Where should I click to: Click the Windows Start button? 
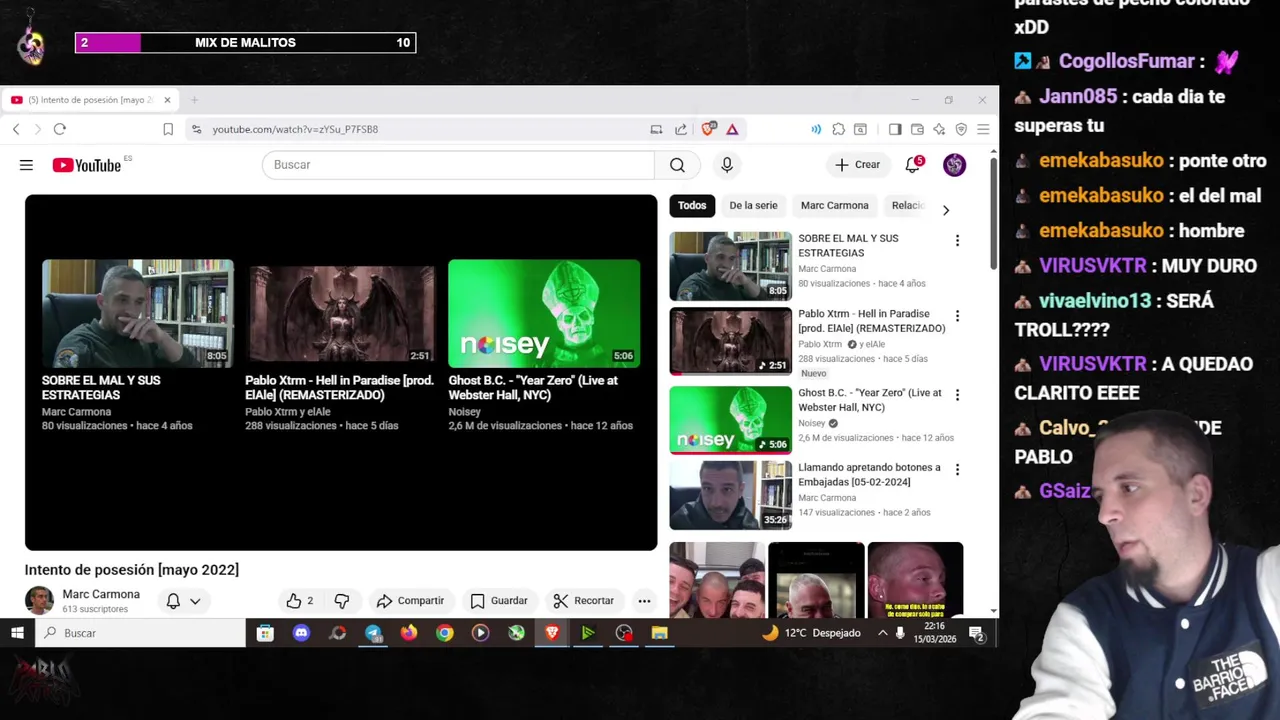coord(17,633)
